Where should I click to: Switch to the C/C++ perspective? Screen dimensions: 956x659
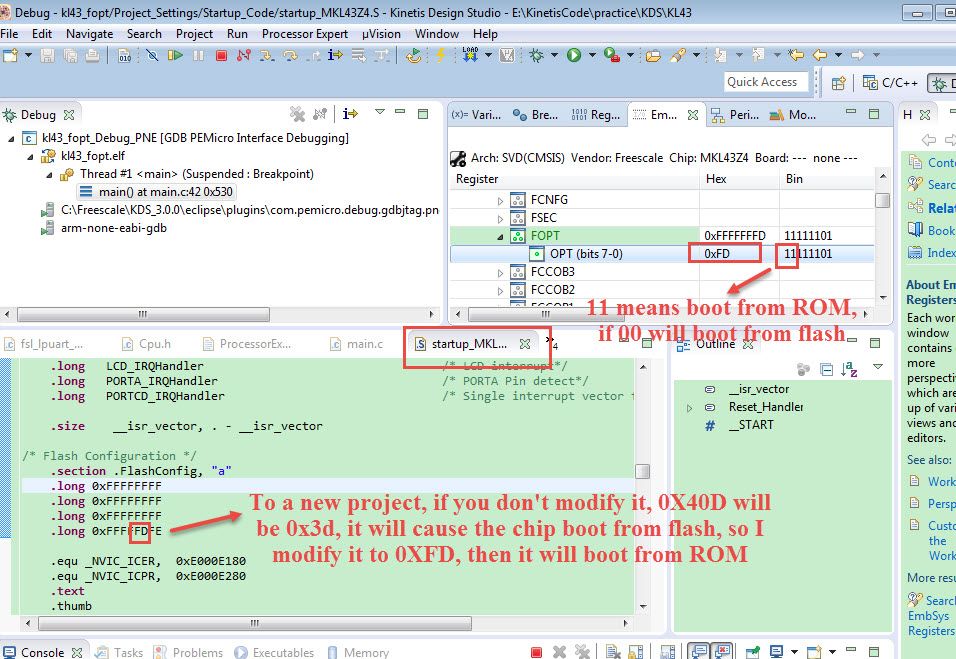click(x=890, y=83)
